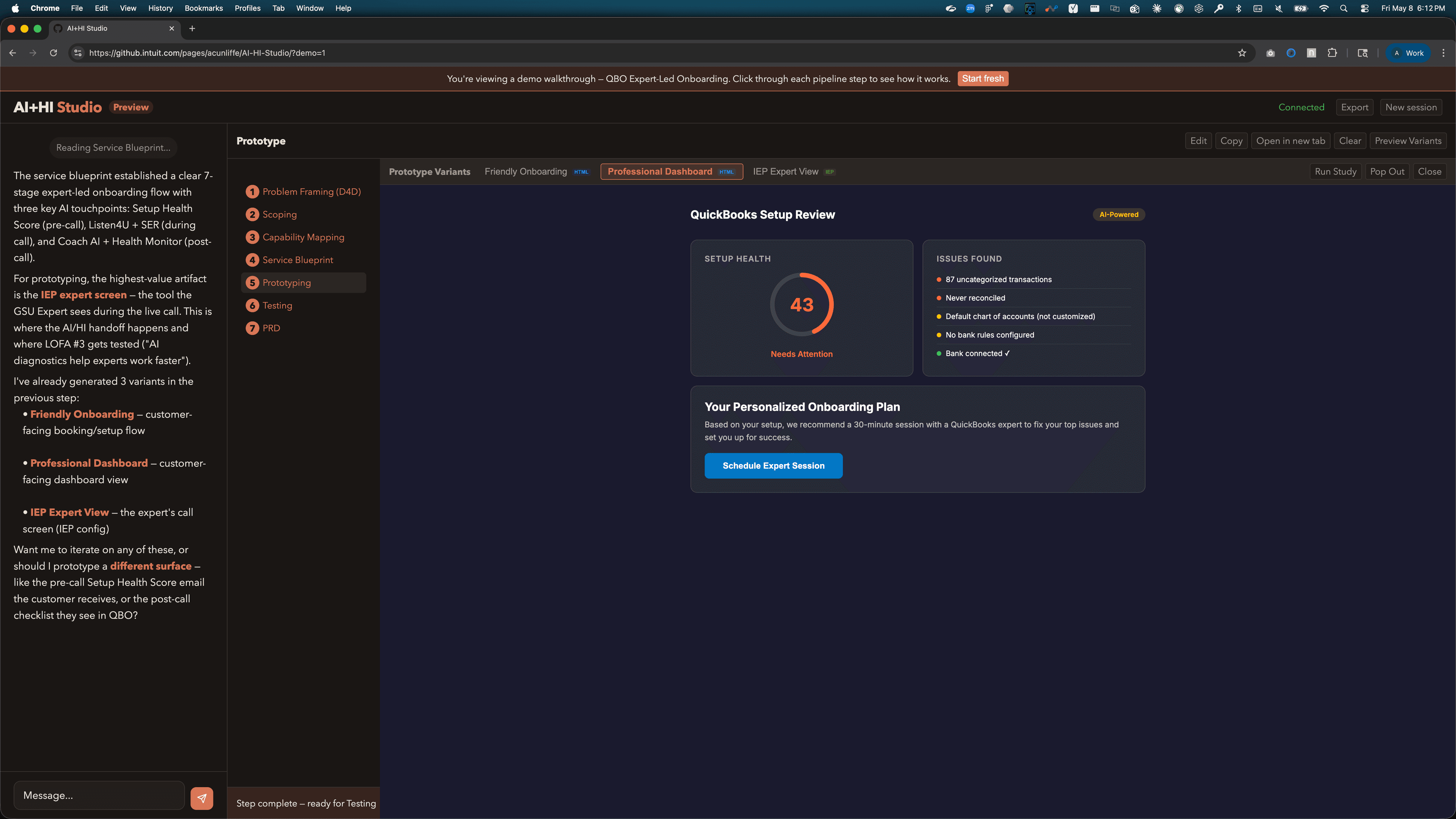
Task: Click the Preview badge next to AI+HI Studio
Action: (x=130, y=107)
